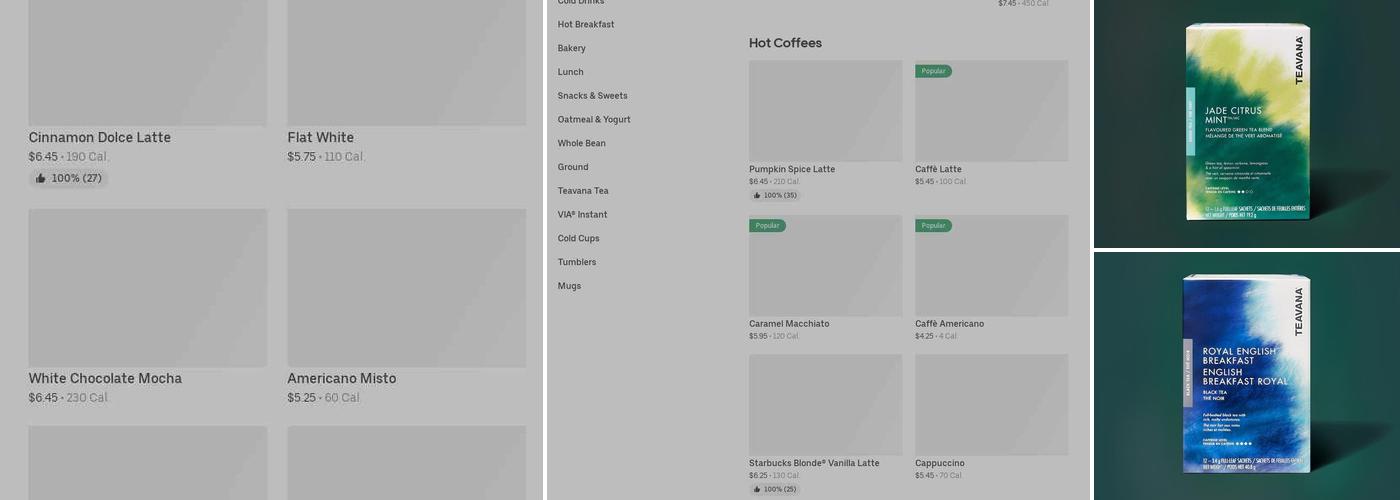
Task: Click the Caramel Macchiato image placeholder
Action: (x=825, y=265)
